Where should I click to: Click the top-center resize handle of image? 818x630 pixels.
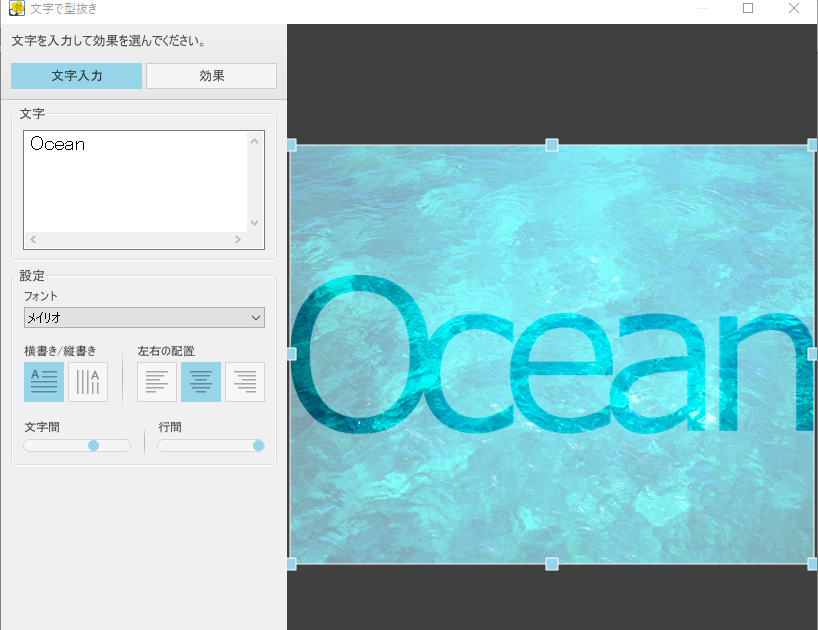pos(552,145)
